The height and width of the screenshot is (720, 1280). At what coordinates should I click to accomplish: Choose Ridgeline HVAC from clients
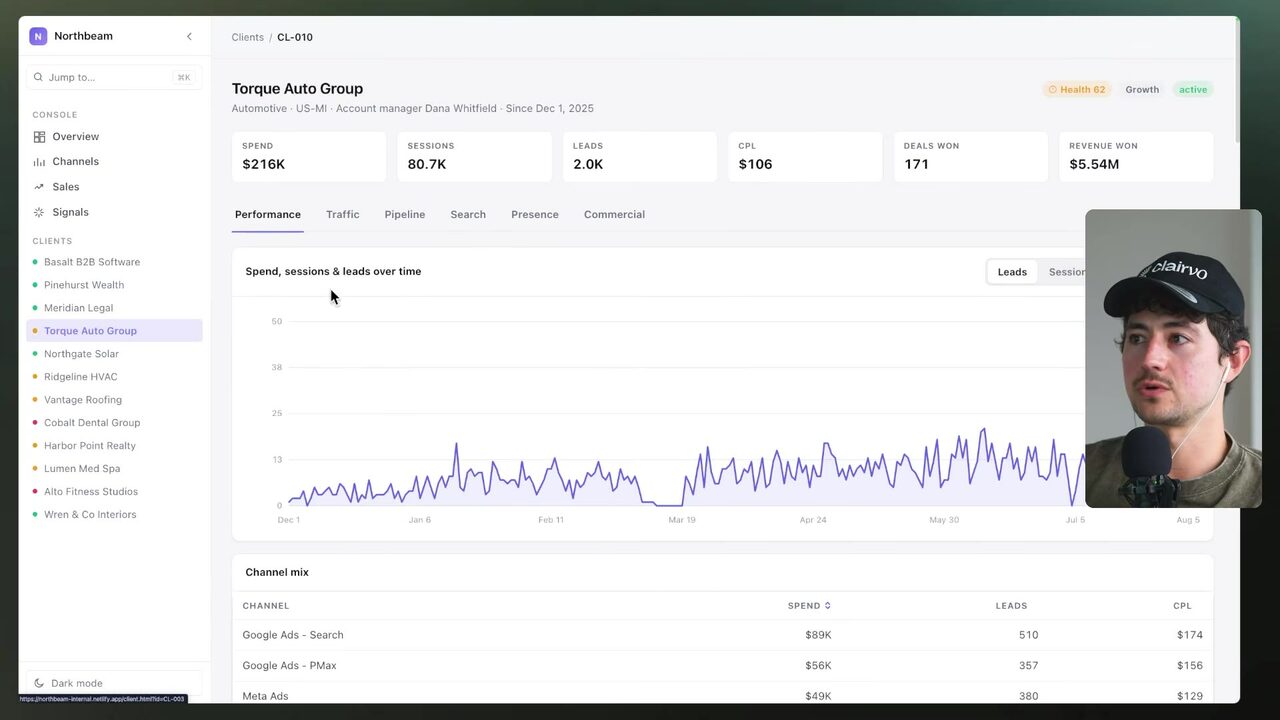point(114,377)
